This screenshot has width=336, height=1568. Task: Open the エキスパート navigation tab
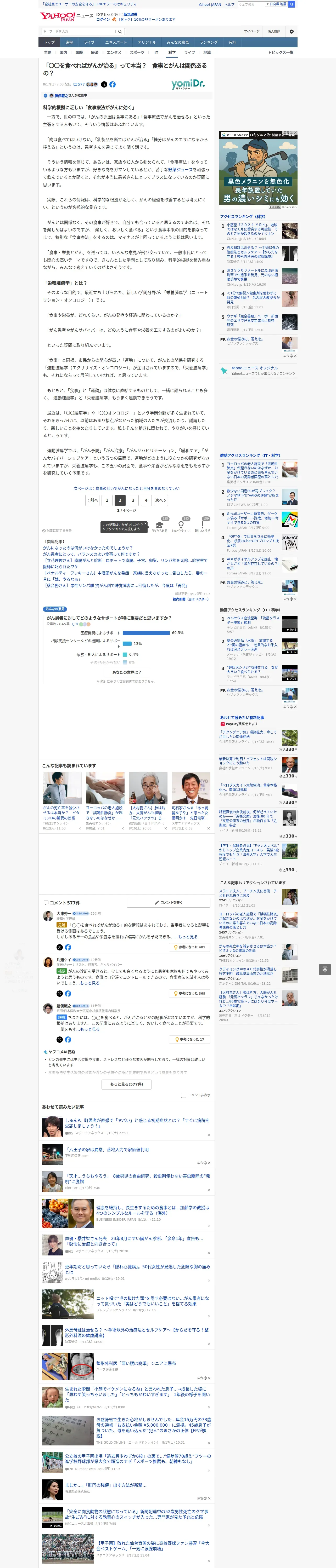[116, 43]
